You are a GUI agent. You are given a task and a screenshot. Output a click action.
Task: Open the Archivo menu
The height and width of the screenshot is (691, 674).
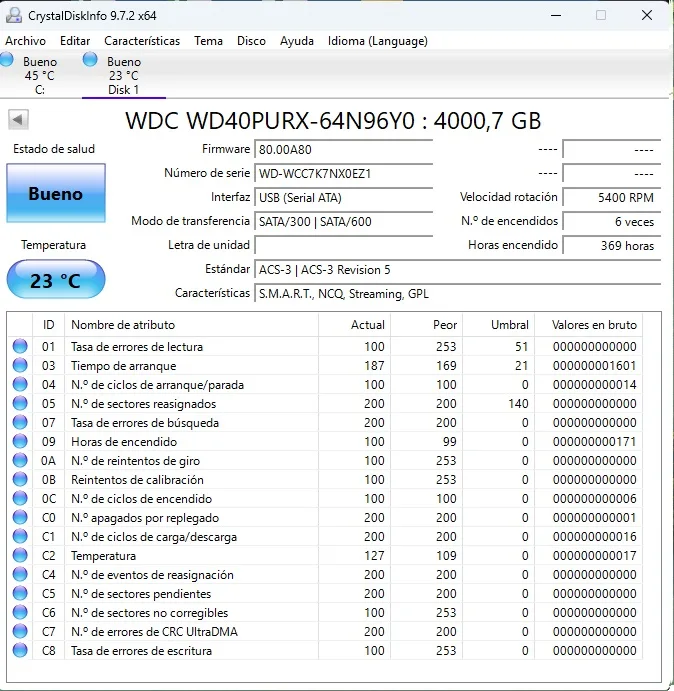point(26,41)
